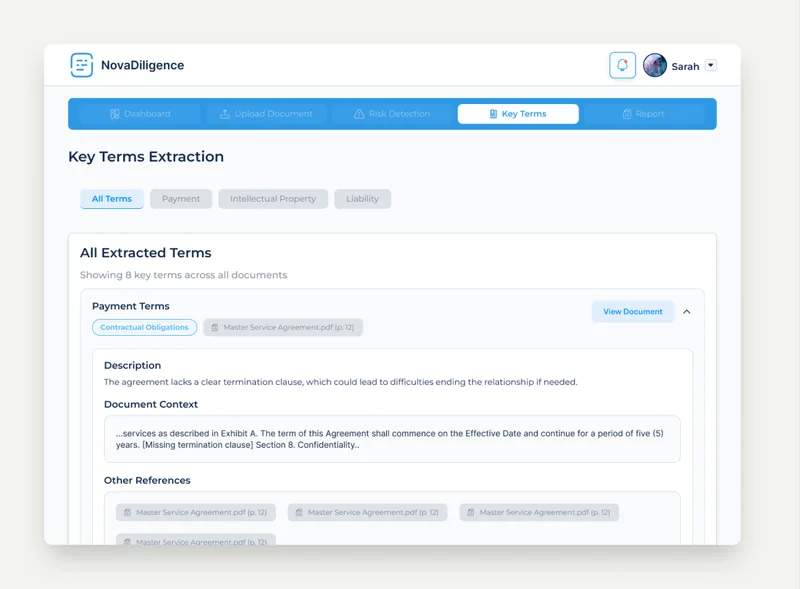Image resolution: width=800 pixels, height=589 pixels.
Task: Open the Upload Document tab
Action: [266, 114]
